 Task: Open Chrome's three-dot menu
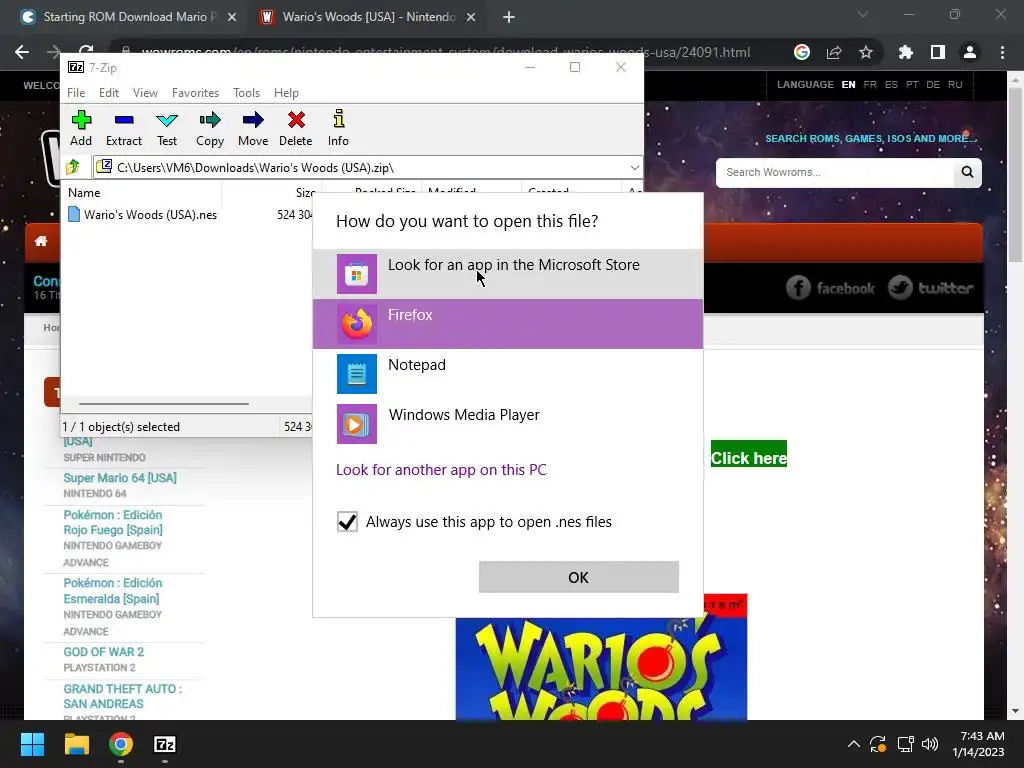click(1002, 52)
